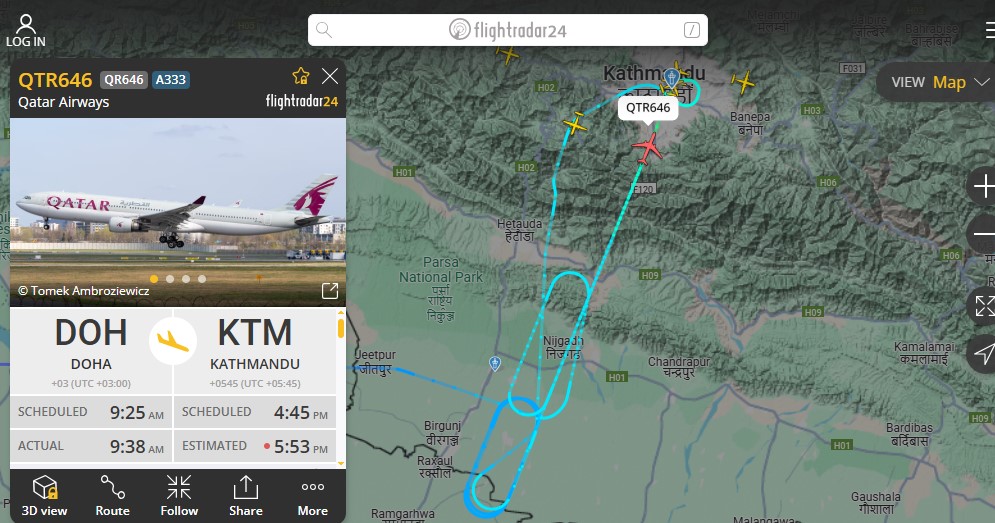Click the LOG IN user icon

(26, 31)
